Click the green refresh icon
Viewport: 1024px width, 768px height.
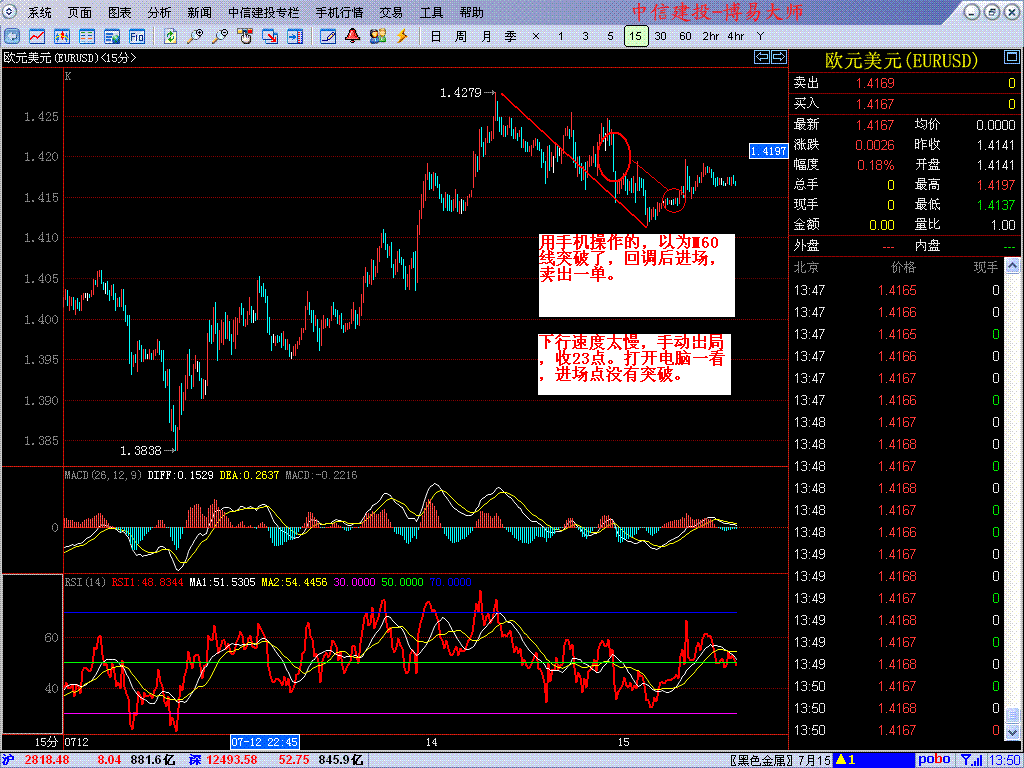pos(170,36)
